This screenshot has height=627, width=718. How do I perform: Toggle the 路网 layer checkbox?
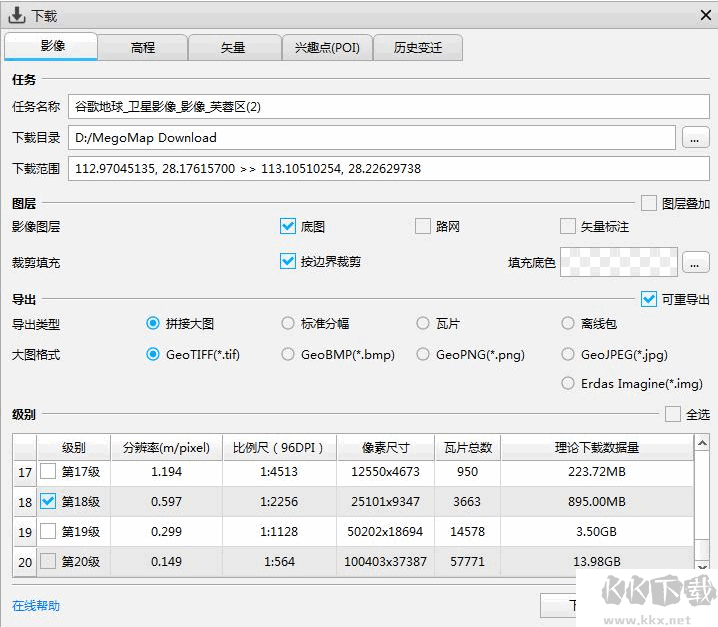click(423, 227)
